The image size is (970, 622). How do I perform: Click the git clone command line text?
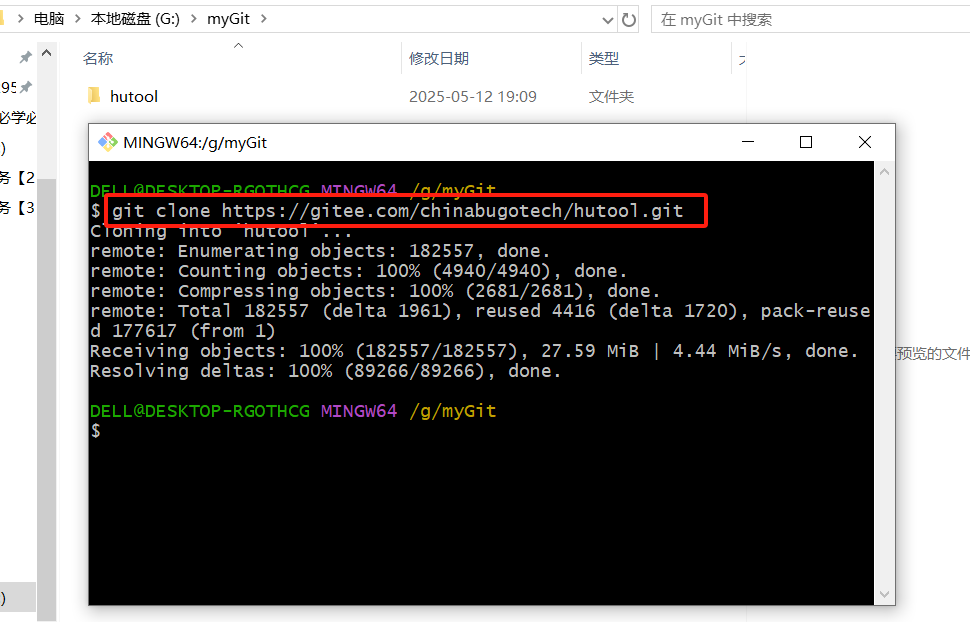(x=398, y=211)
